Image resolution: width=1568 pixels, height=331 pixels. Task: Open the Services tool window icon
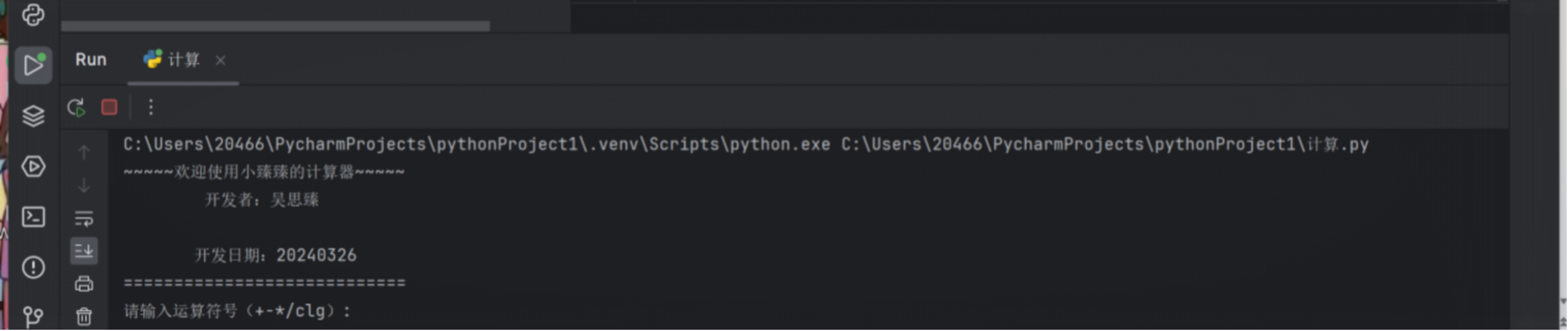click(33, 167)
